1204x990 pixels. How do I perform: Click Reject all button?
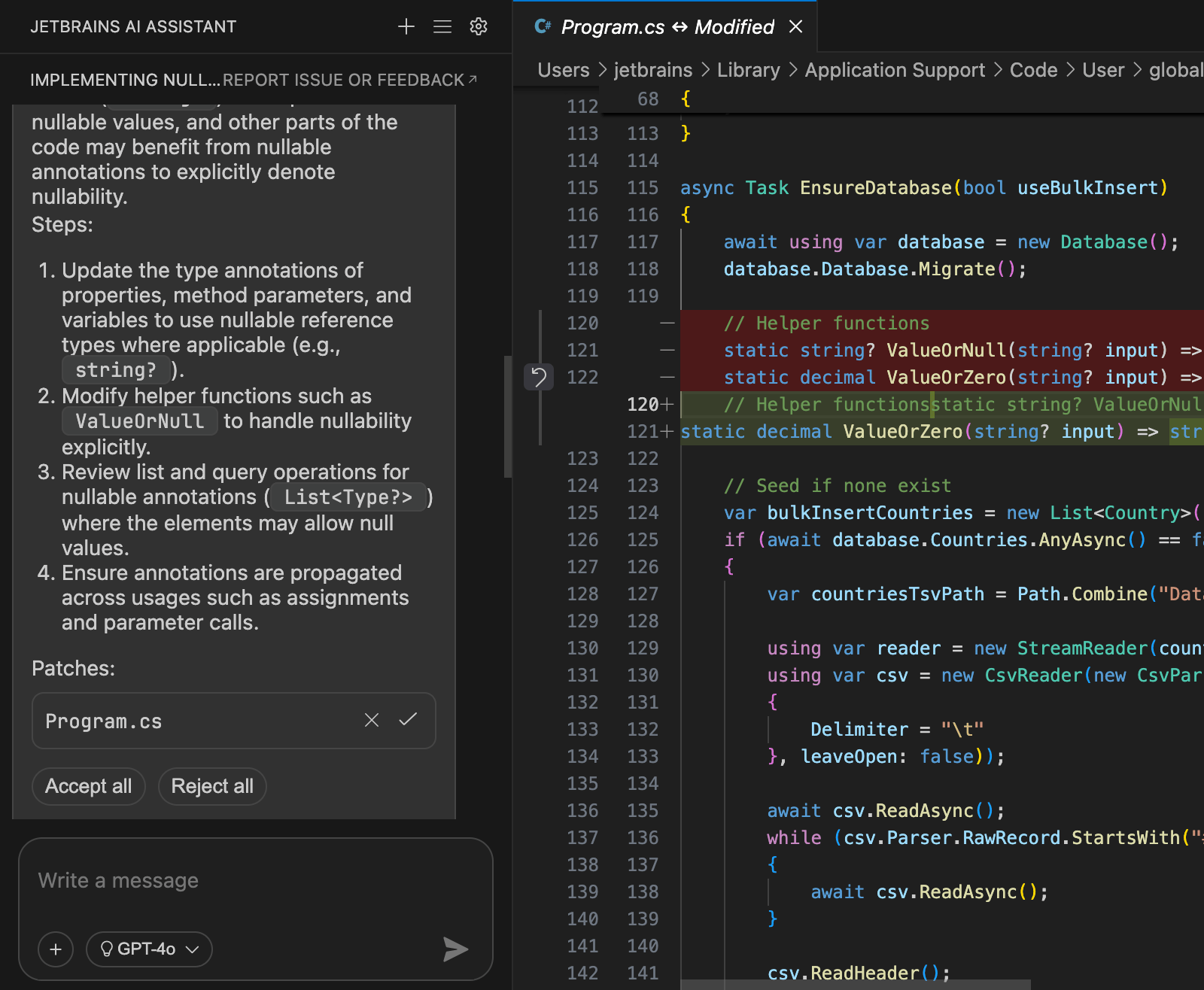pos(212,786)
